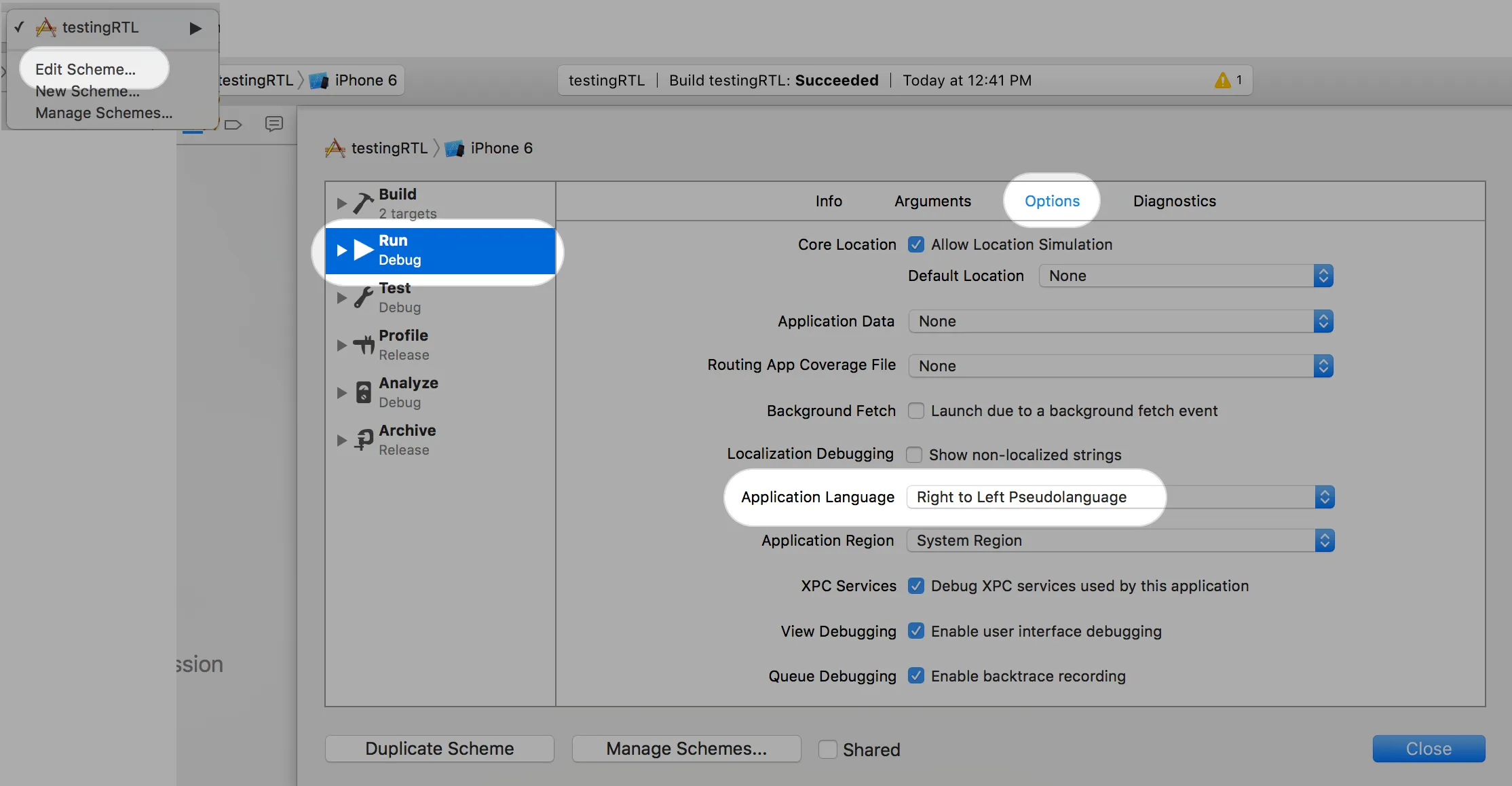Click the Test wrench icon
The image size is (1512, 786).
[363, 297]
